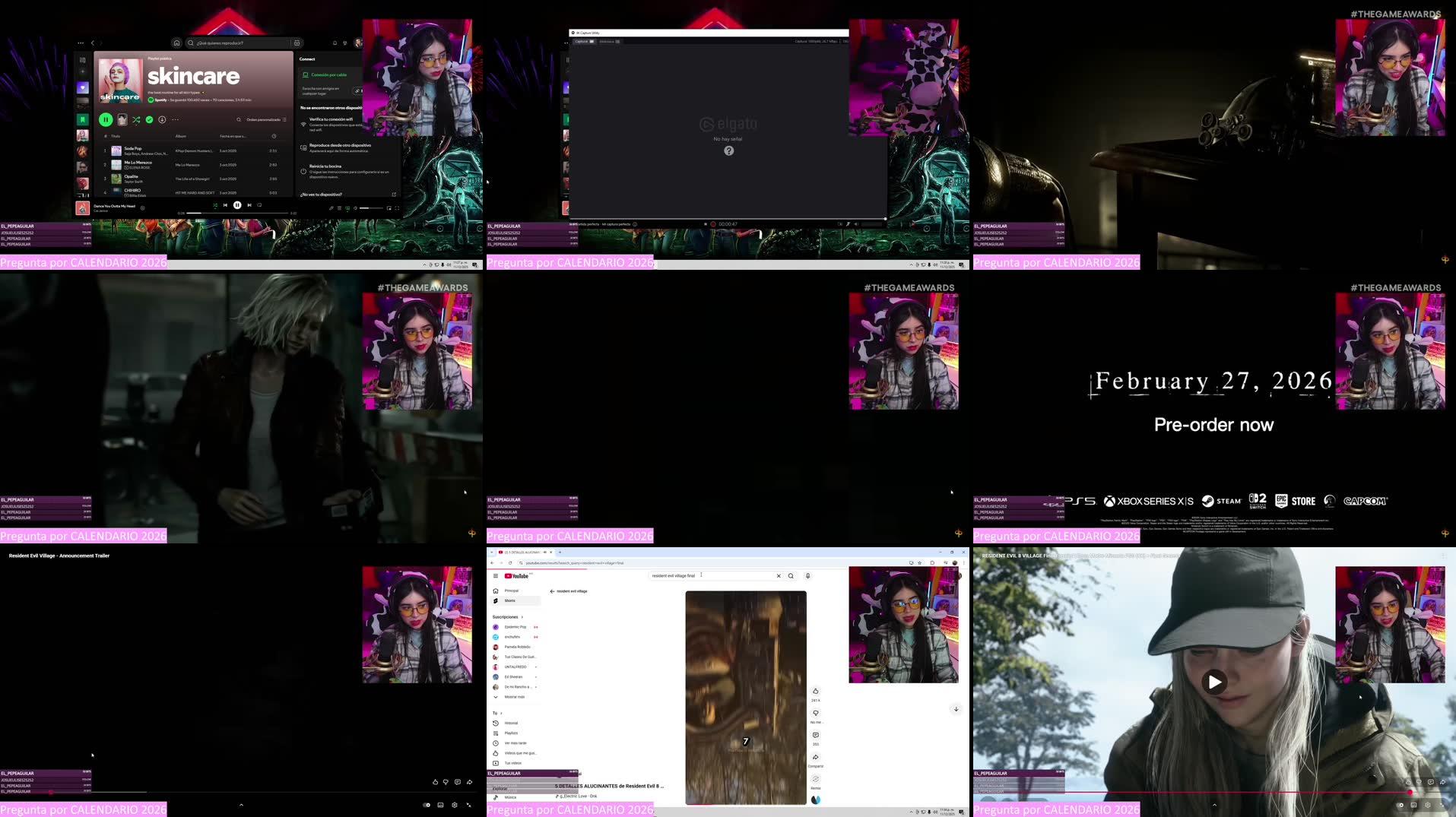
Task: Click the shuffle icon on the skincare playlist
Action: point(136,119)
